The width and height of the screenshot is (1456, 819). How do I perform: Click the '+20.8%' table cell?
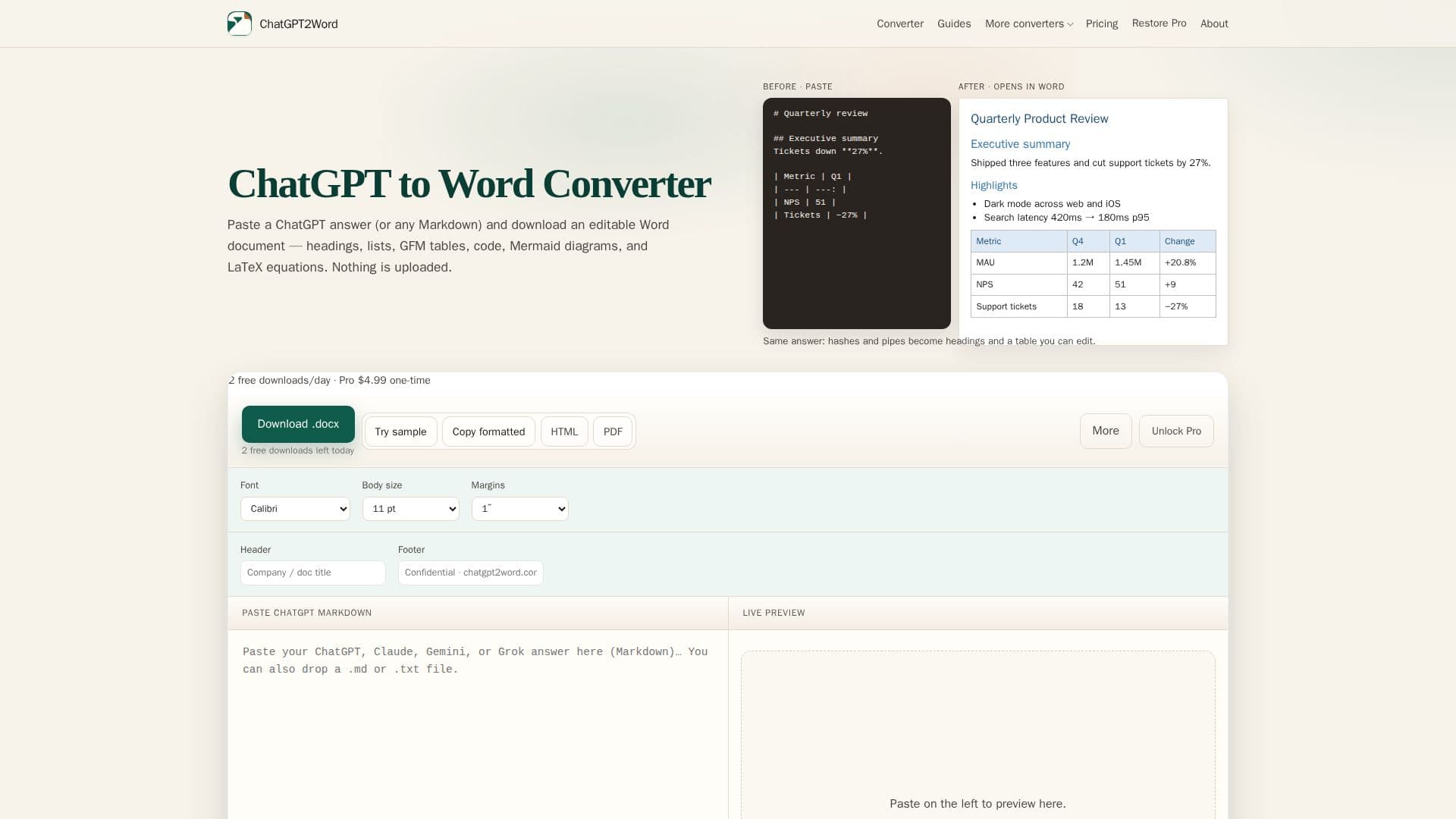[x=1188, y=262]
